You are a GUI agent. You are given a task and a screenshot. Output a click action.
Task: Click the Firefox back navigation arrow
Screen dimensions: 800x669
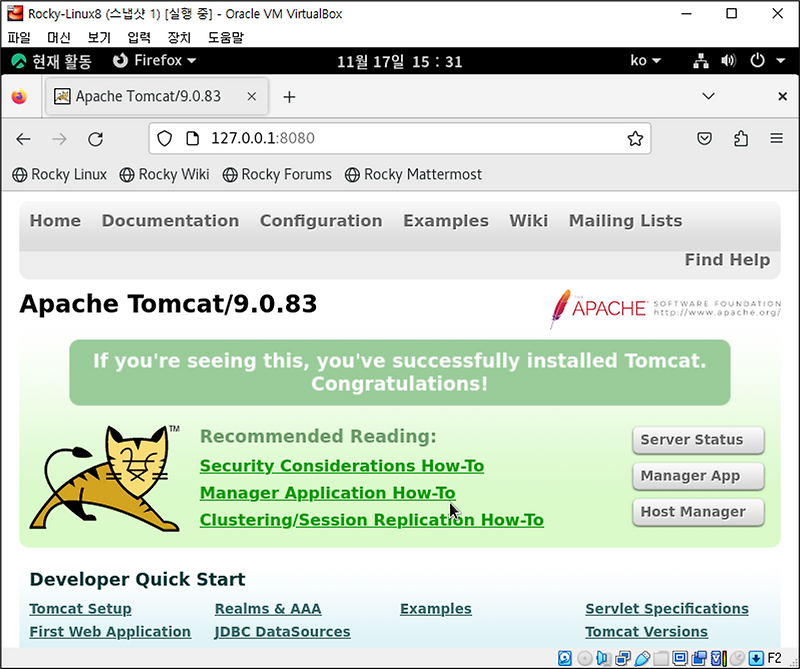point(23,139)
